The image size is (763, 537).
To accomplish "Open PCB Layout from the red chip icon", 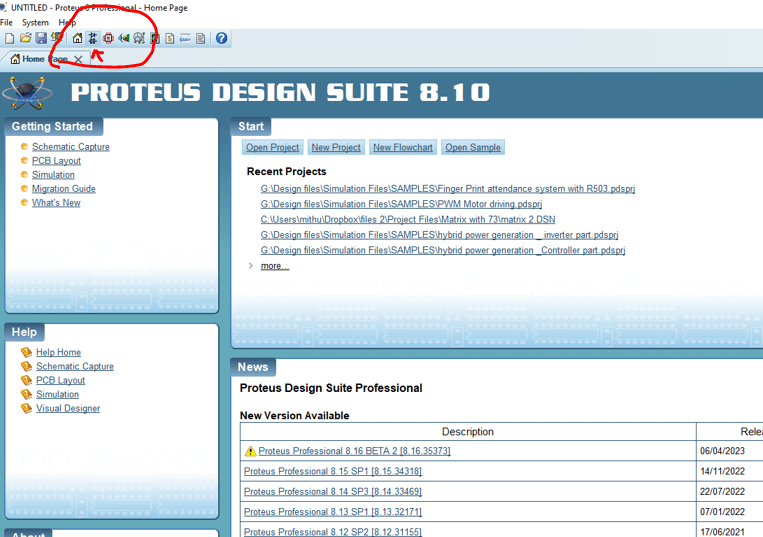I will pos(109,38).
